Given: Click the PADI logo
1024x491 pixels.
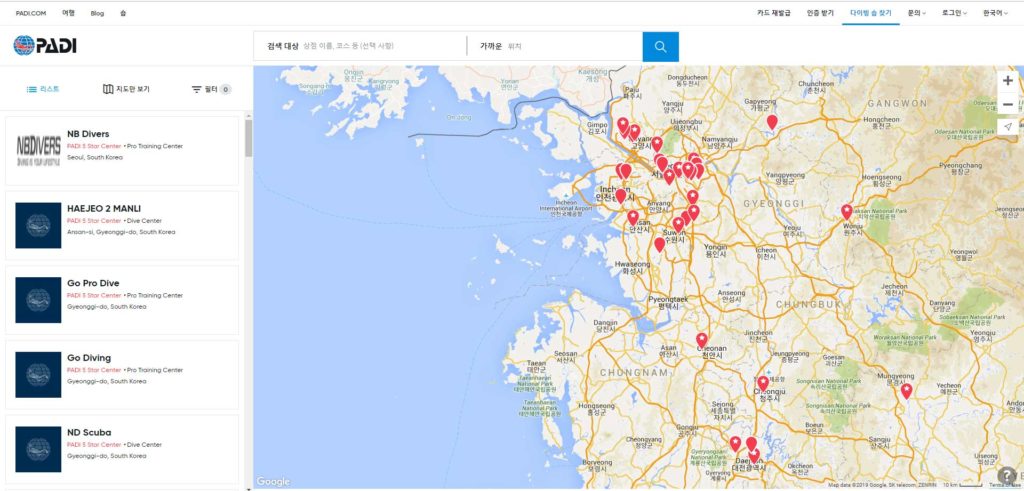Looking at the screenshot, I should pyautogui.click(x=45, y=46).
